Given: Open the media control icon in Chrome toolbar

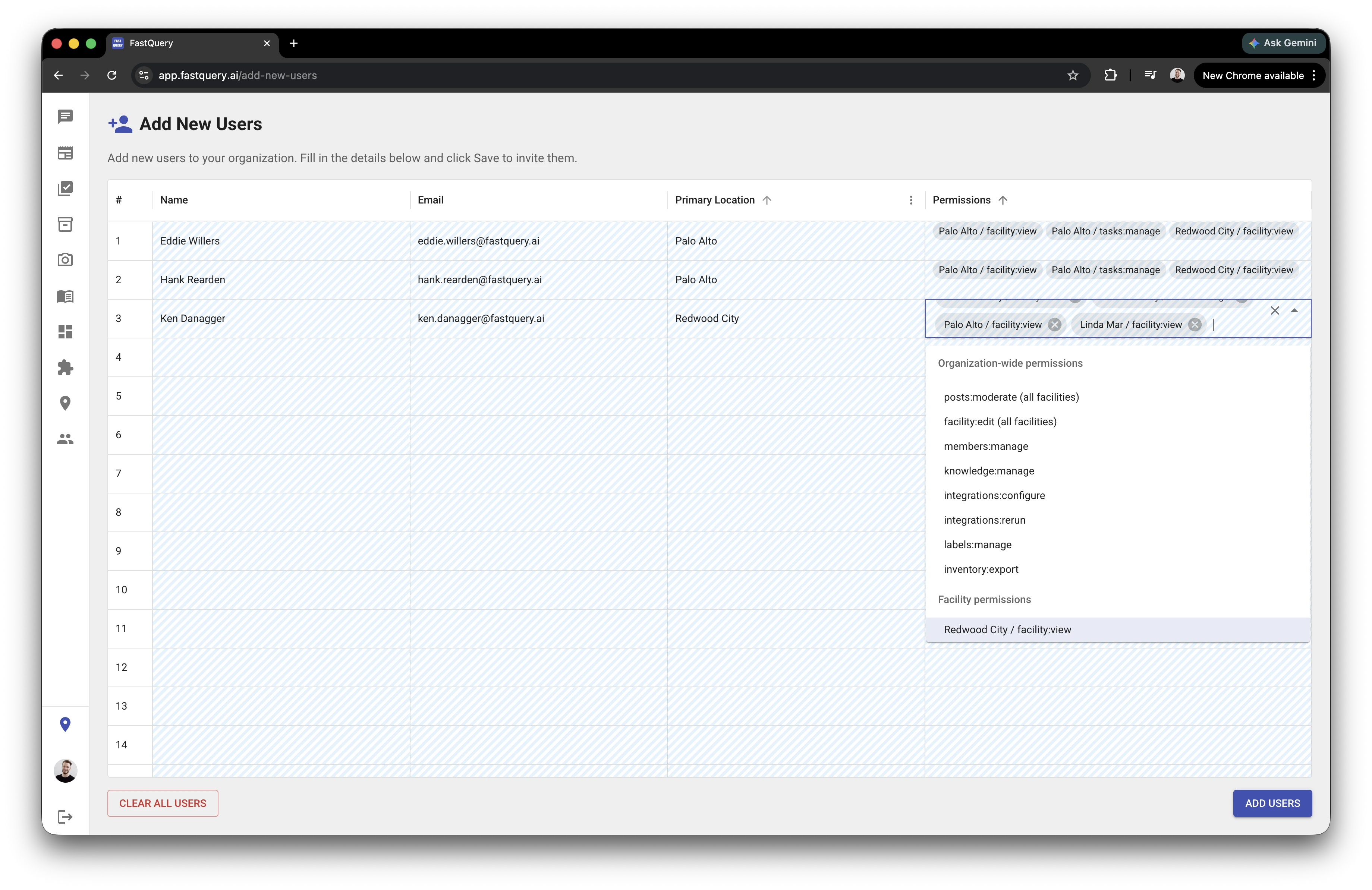Looking at the screenshot, I should (x=1150, y=76).
